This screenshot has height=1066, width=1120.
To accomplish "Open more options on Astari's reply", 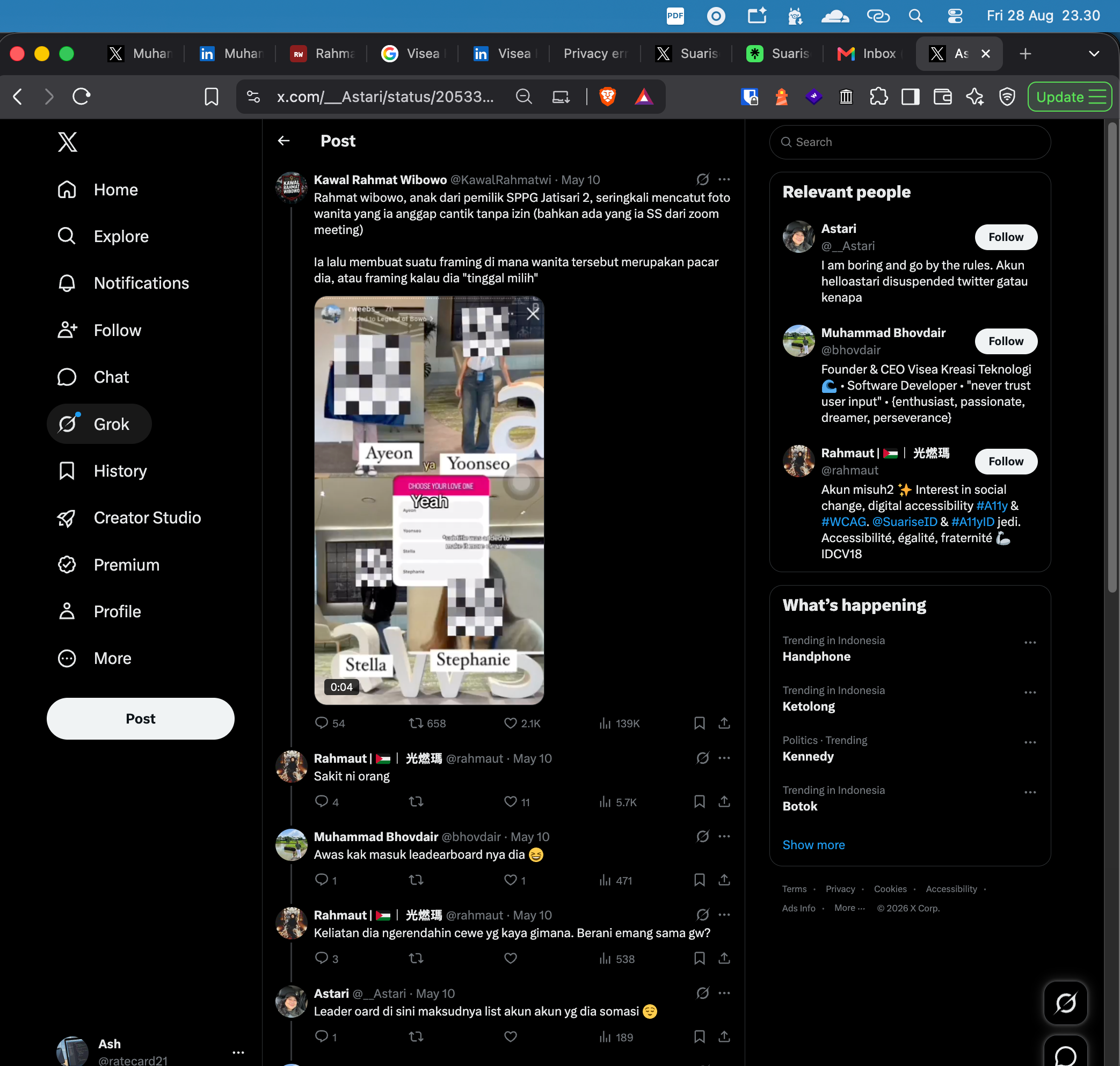I will (724, 993).
